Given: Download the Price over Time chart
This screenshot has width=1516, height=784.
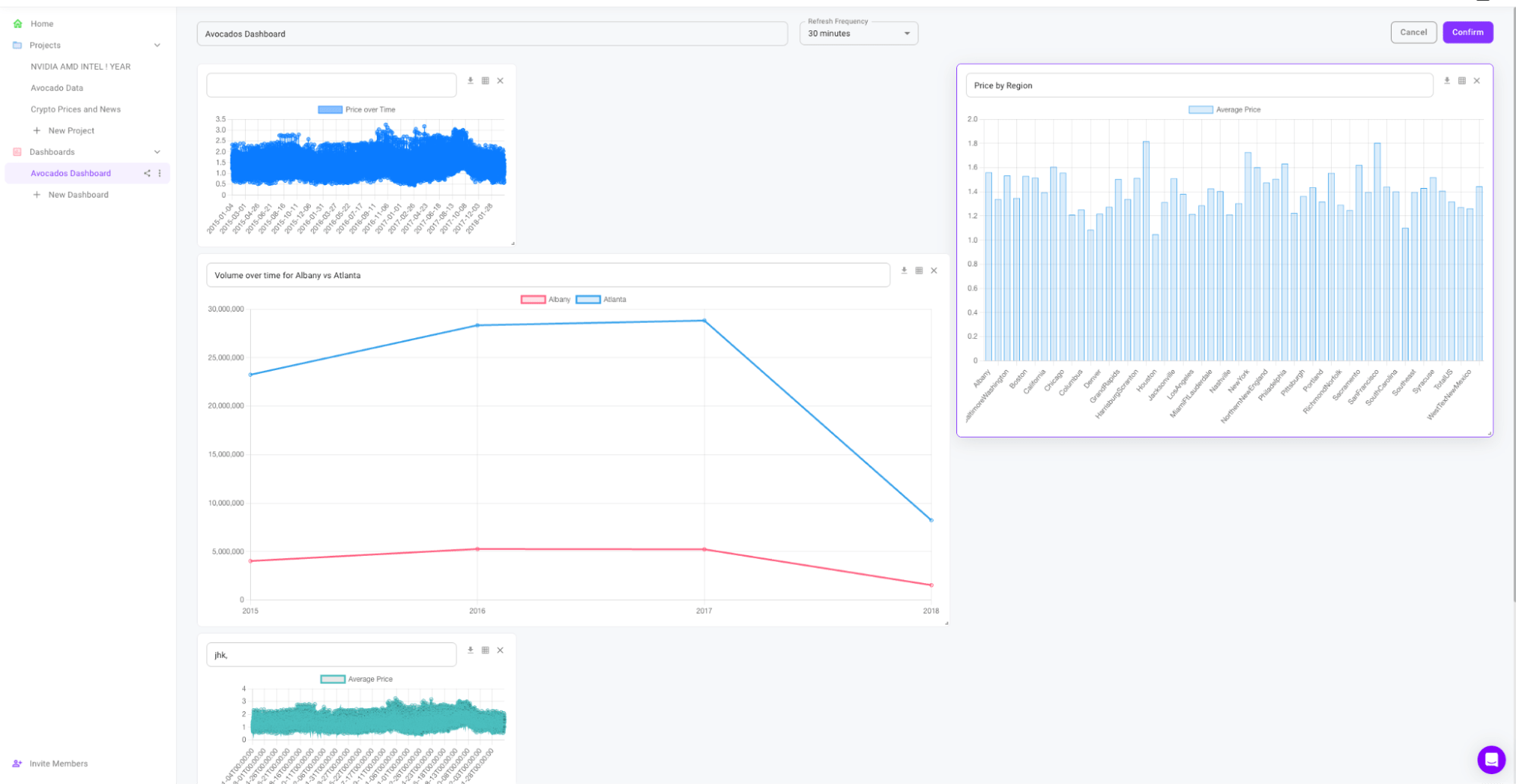Looking at the screenshot, I should click(470, 80).
